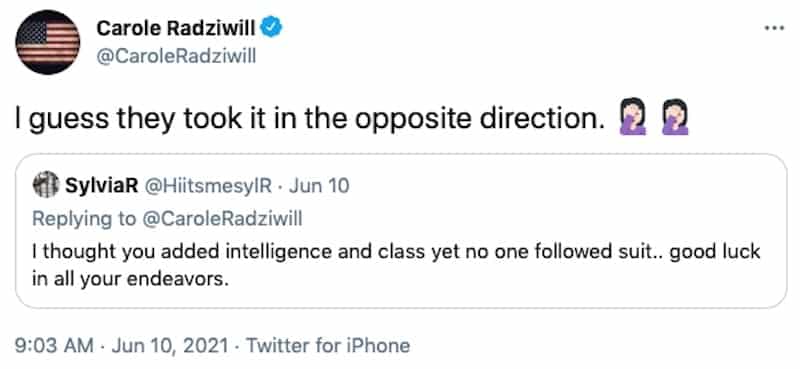Viewport: 800px width, 369px height.
Task: Click the 'Replying to' label text
Action: (x=84, y=219)
